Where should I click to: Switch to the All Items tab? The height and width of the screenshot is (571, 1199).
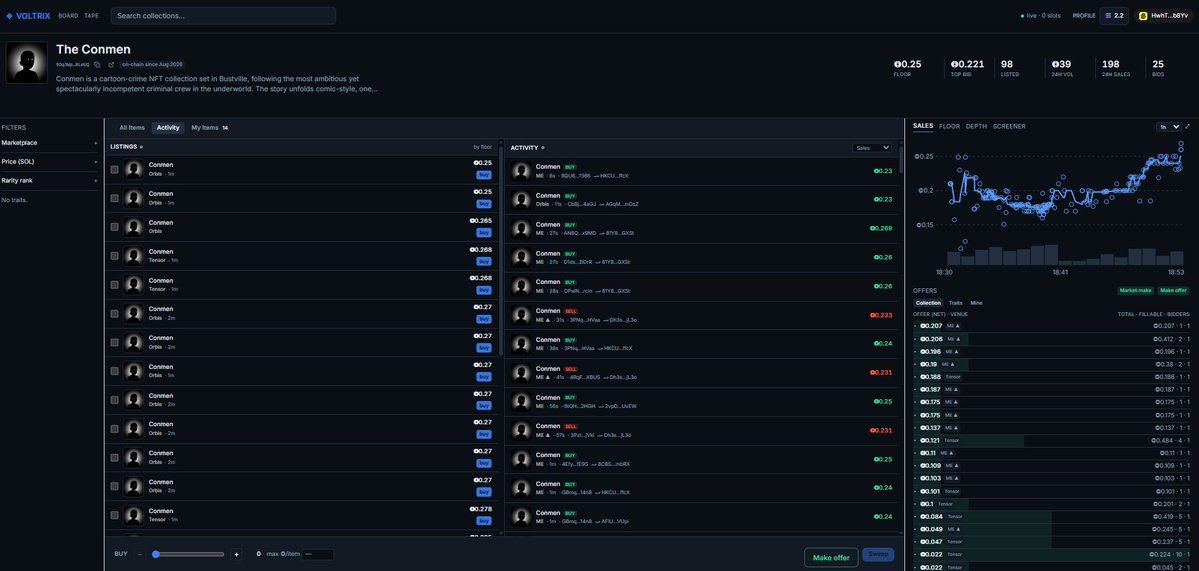(x=132, y=128)
